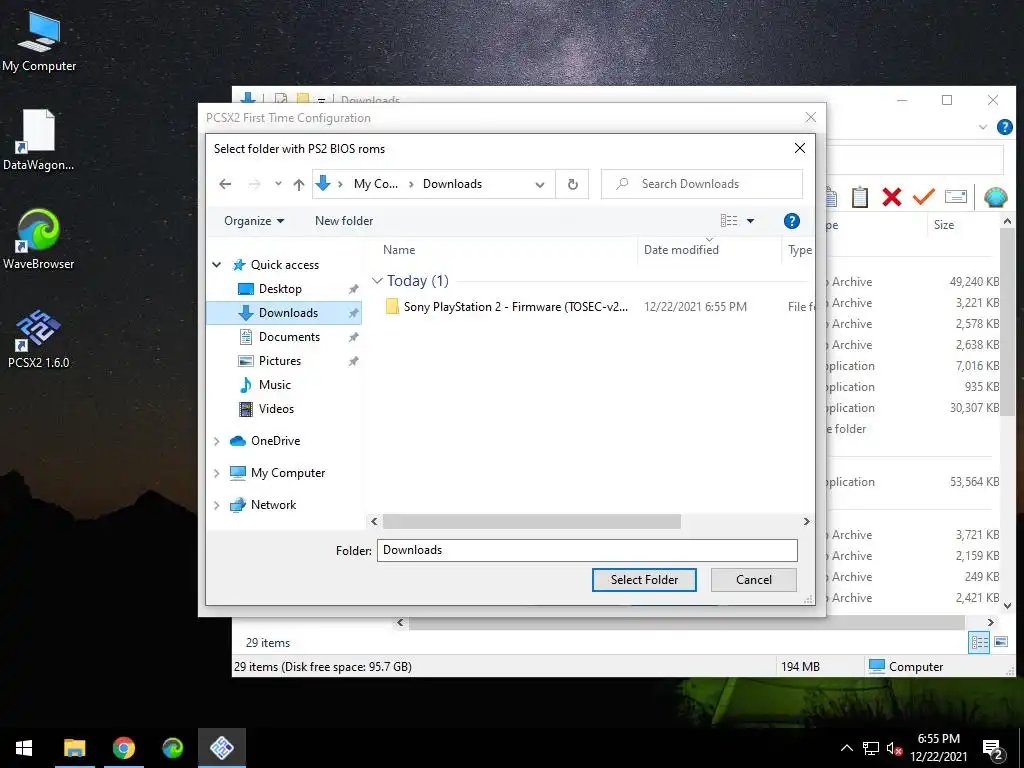Open File Explorer from the taskbar
Viewport: 1024px width, 768px height.
point(74,748)
